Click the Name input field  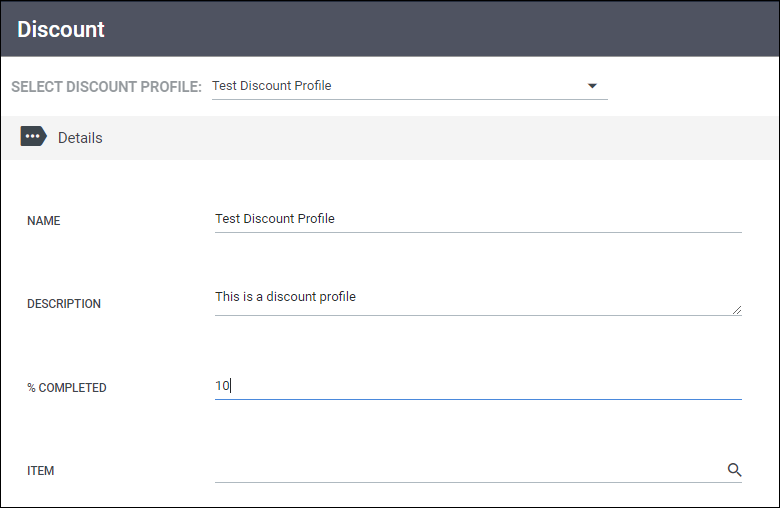(478, 219)
